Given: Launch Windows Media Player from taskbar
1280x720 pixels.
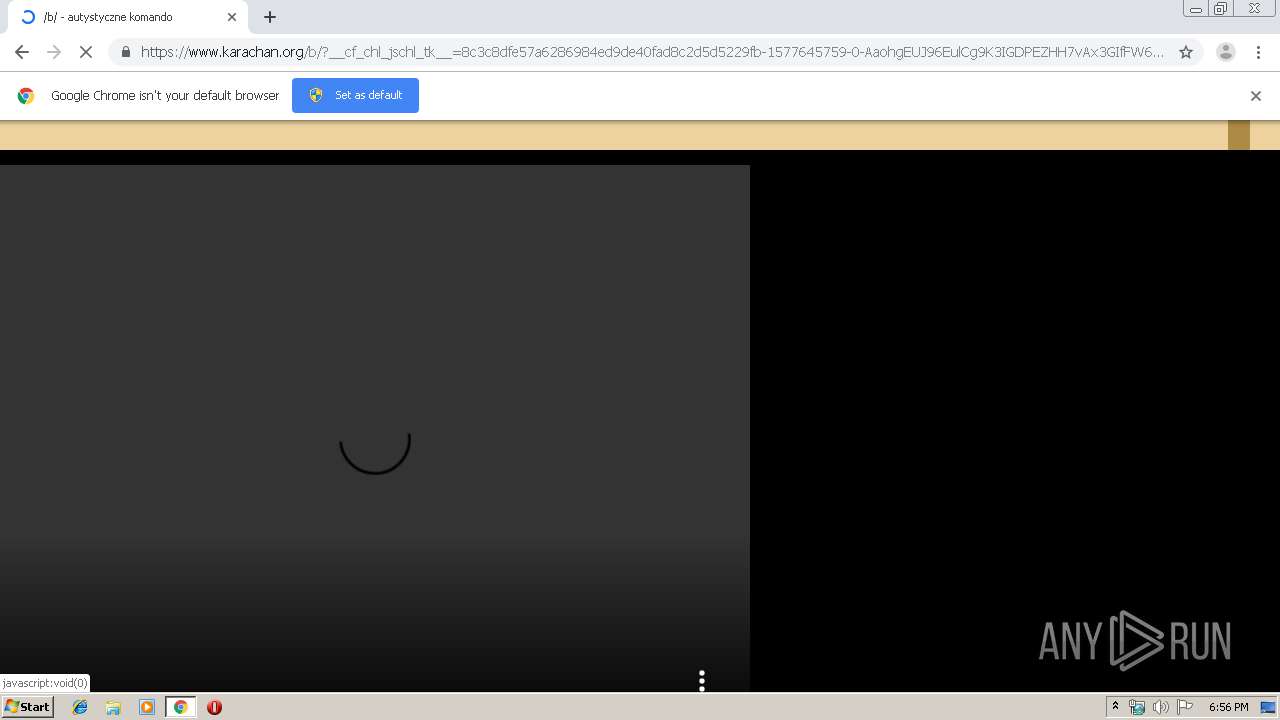Looking at the screenshot, I should point(146,707).
